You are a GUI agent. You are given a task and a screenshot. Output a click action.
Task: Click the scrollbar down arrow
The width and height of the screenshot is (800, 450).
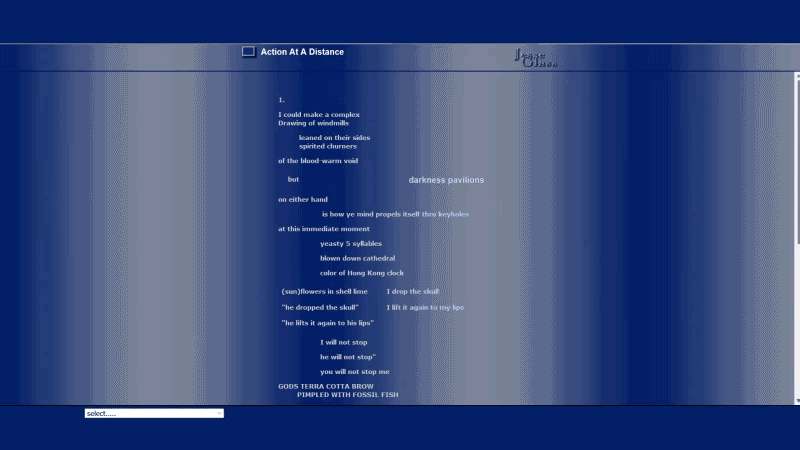[x=796, y=400]
